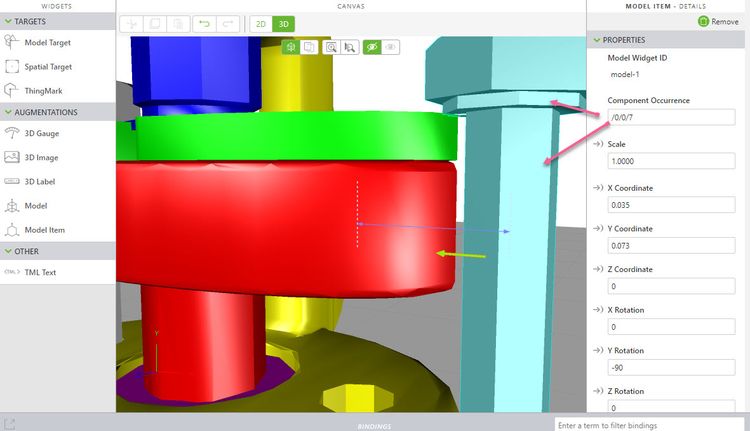Viewport: 750px width, 431px height.
Task: Click the mate/align components icon
Action: pos(309,47)
